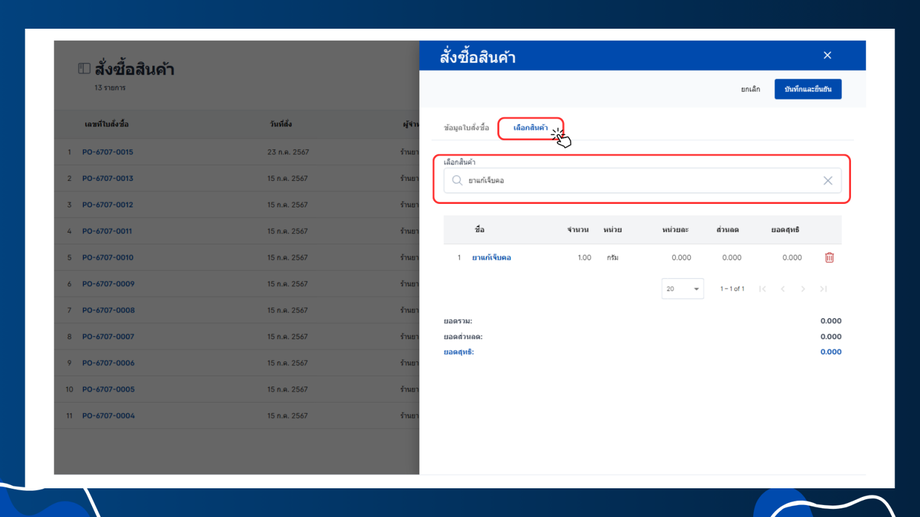The height and width of the screenshot is (517, 920).
Task: Click the ยอดสุทธิ column header
Action: (785, 229)
